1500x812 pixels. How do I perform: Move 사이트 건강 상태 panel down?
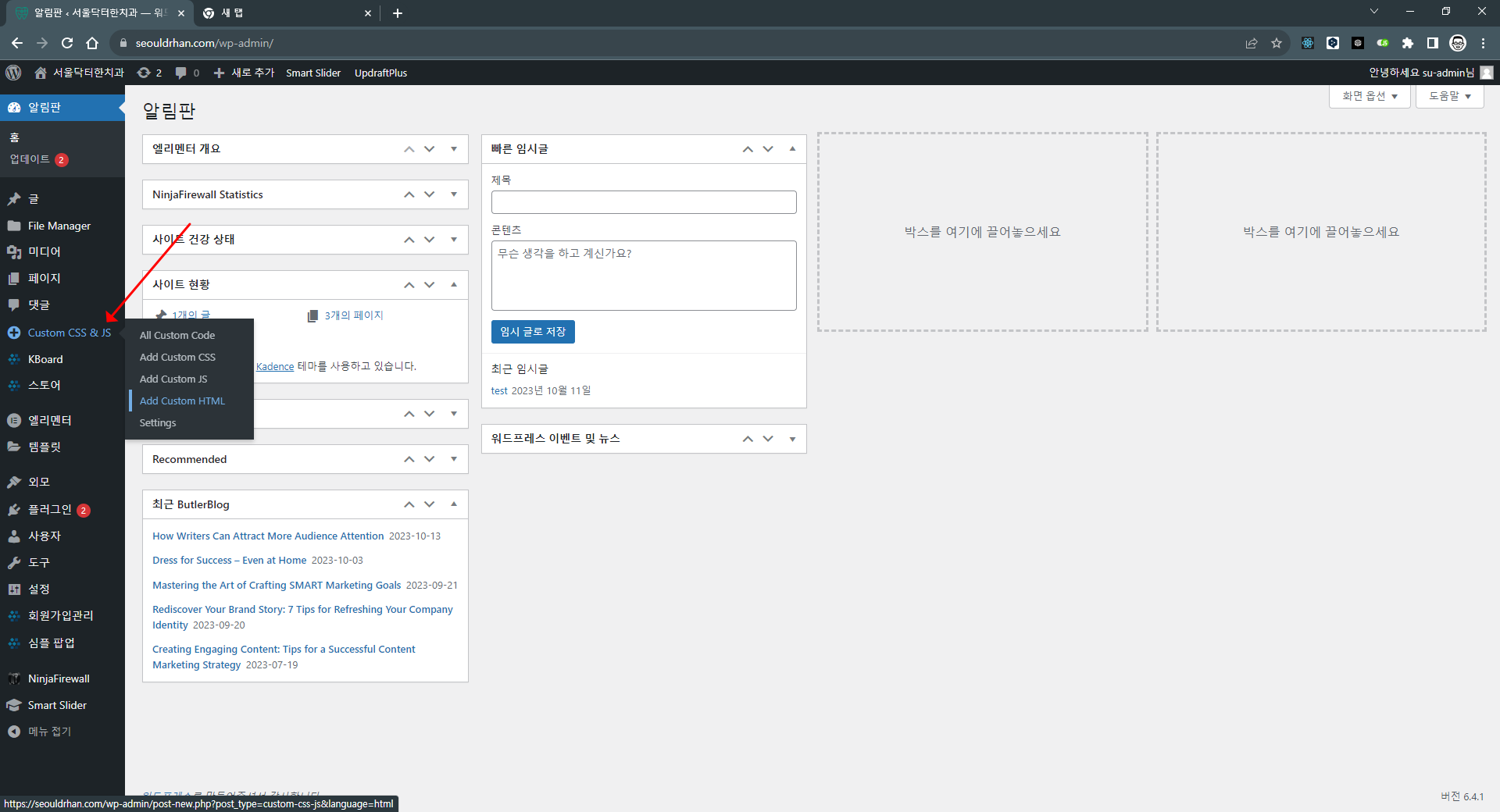[430, 240]
